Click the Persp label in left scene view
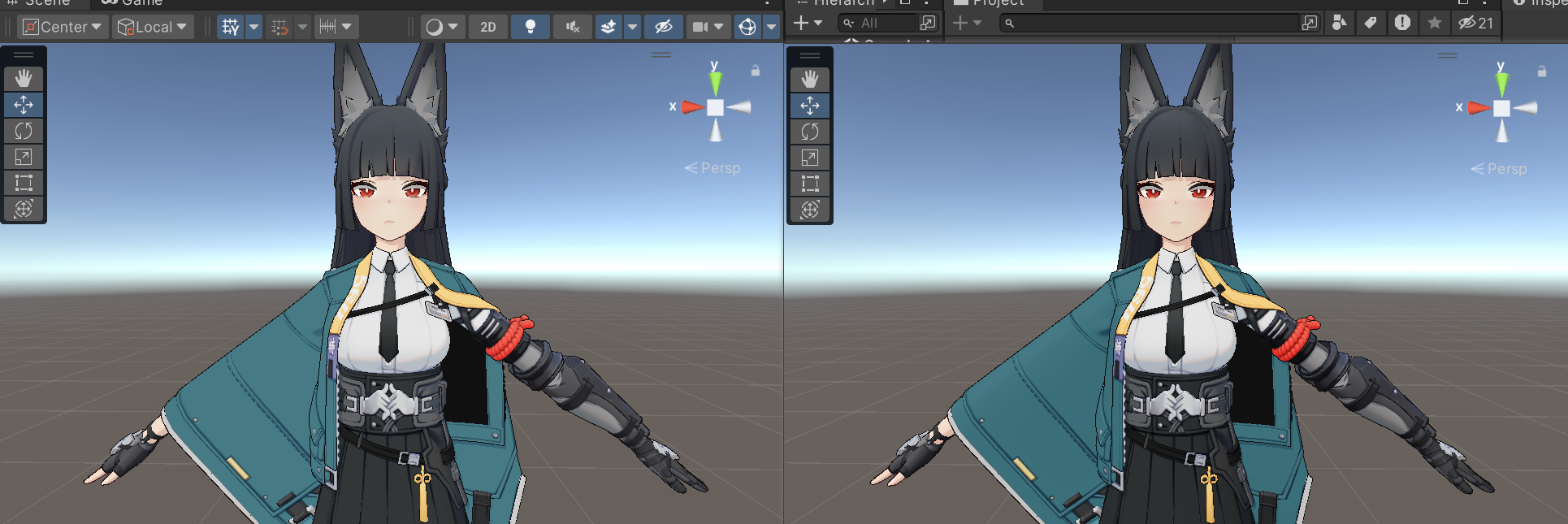Screen dimensions: 1568x524 [x=720, y=168]
